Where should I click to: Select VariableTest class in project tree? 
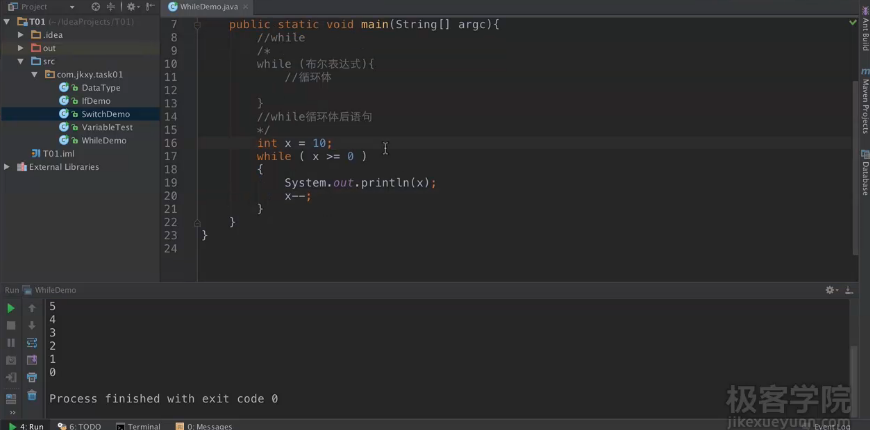coord(107,127)
